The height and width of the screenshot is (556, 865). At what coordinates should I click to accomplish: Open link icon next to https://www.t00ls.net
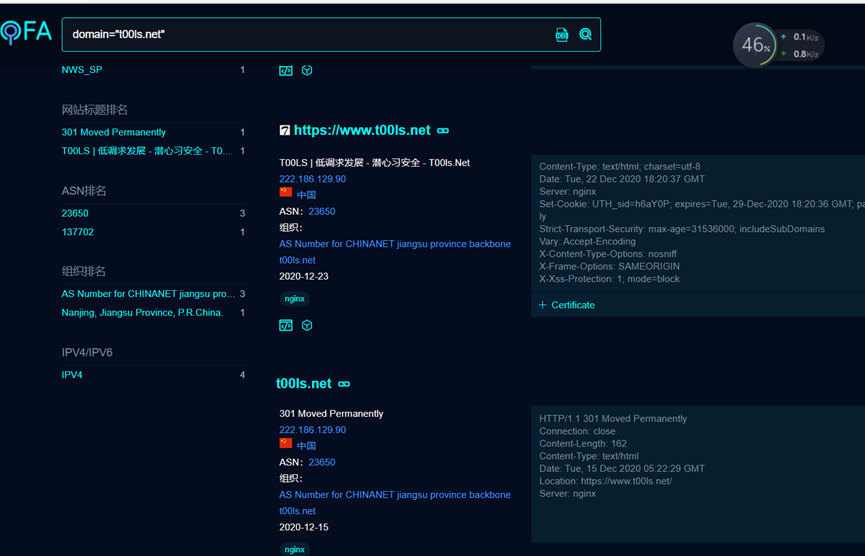[x=443, y=131]
